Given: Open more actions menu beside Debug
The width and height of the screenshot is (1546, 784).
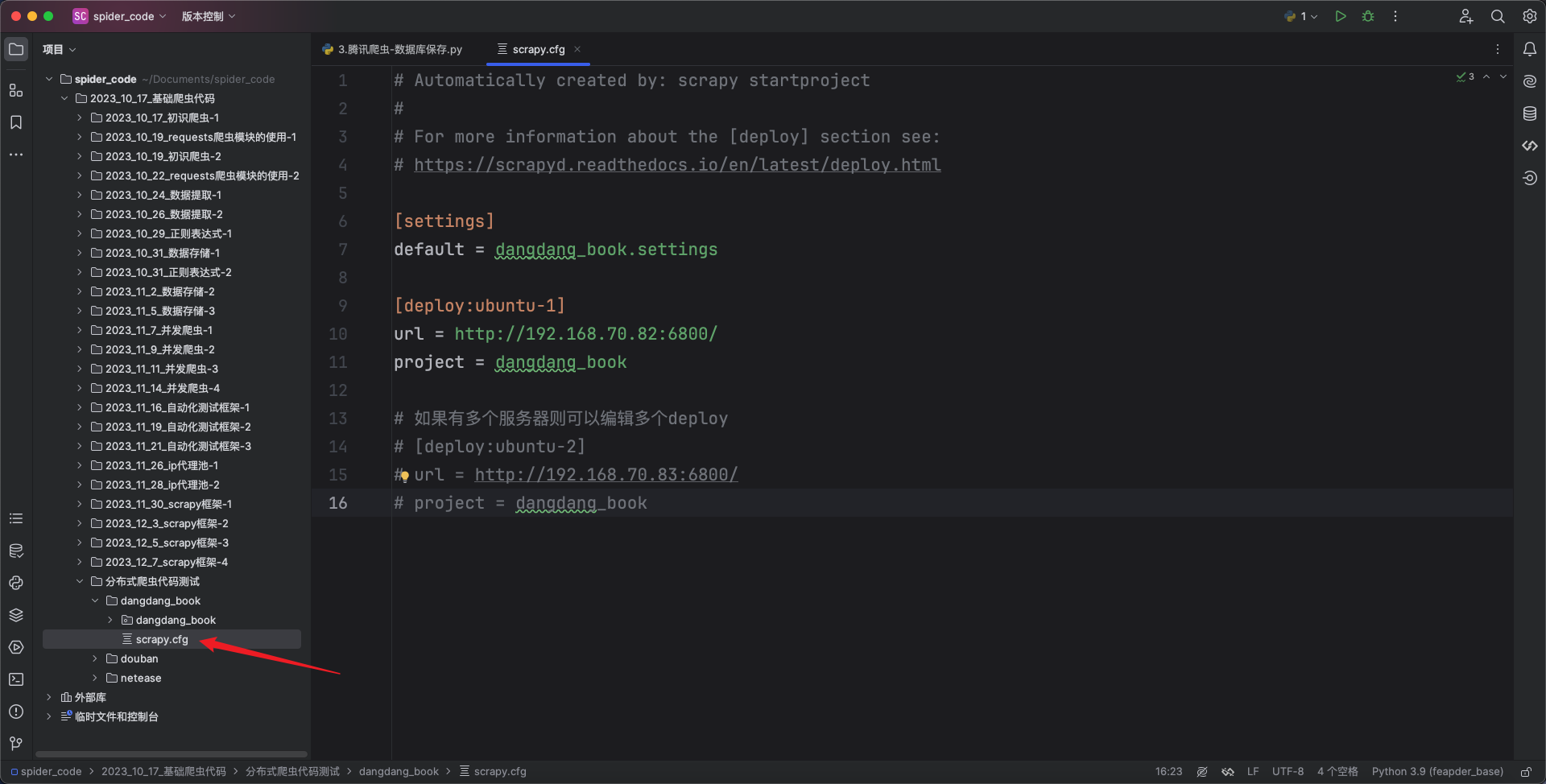Looking at the screenshot, I should (x=1395, y=16).
